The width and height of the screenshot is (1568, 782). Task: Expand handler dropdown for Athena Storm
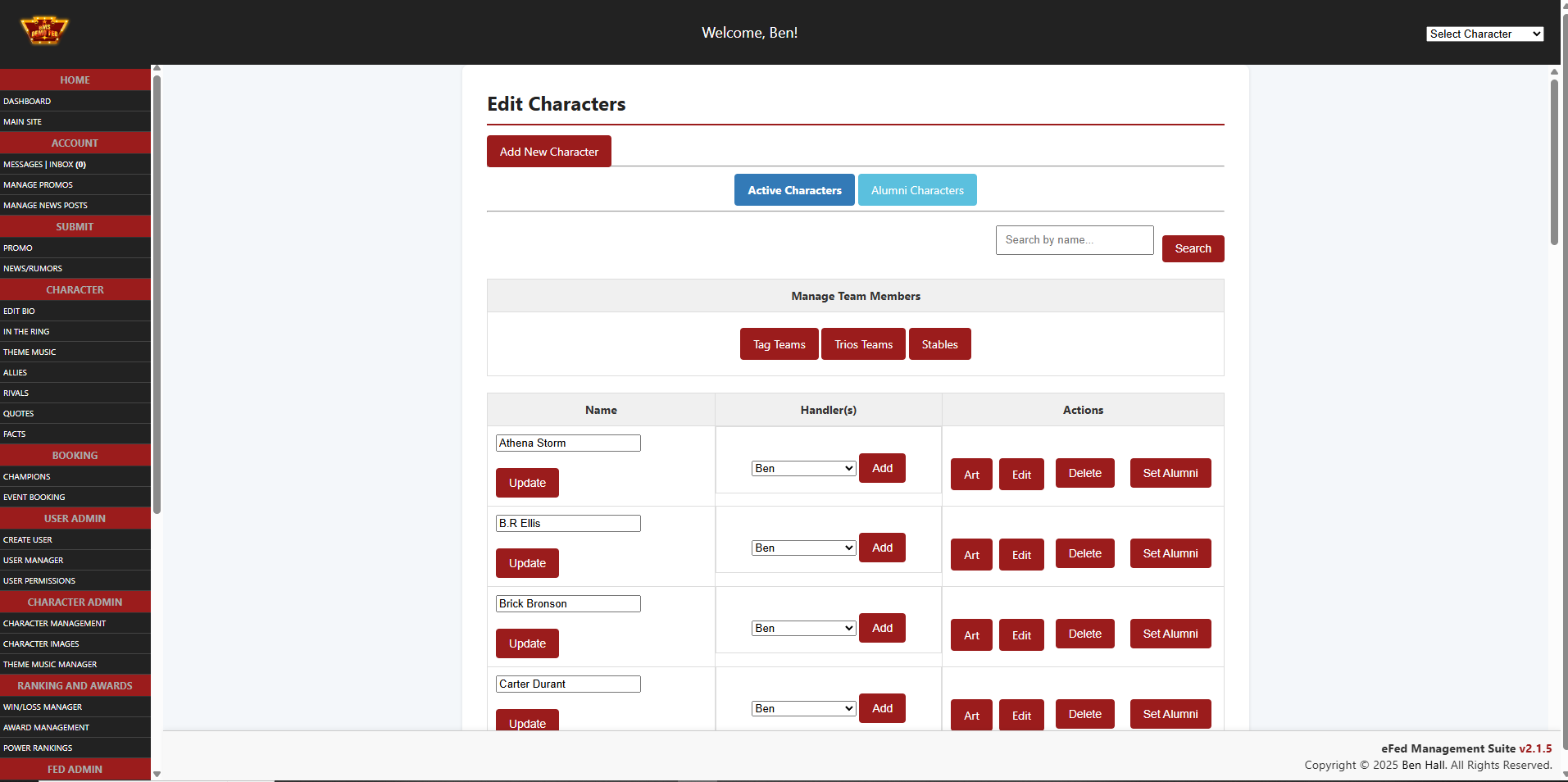[x=803, y=468]
